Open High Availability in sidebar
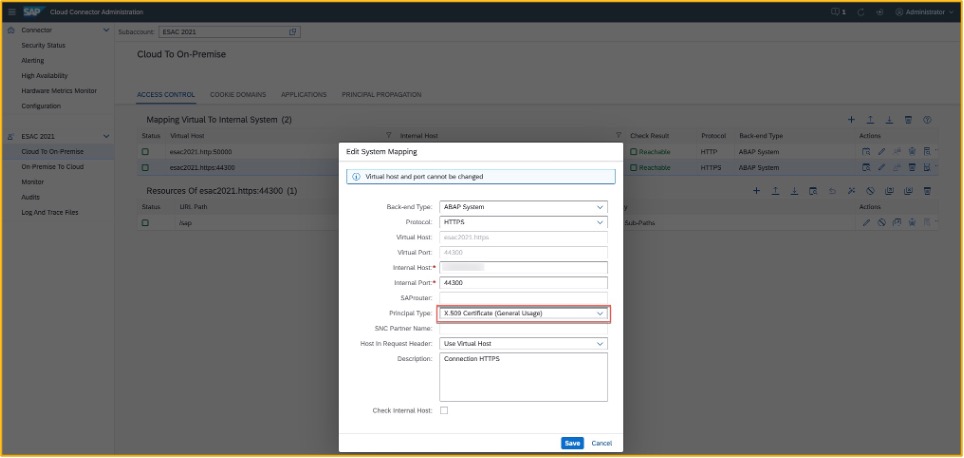964x458 pixels. tap(44, 76)
